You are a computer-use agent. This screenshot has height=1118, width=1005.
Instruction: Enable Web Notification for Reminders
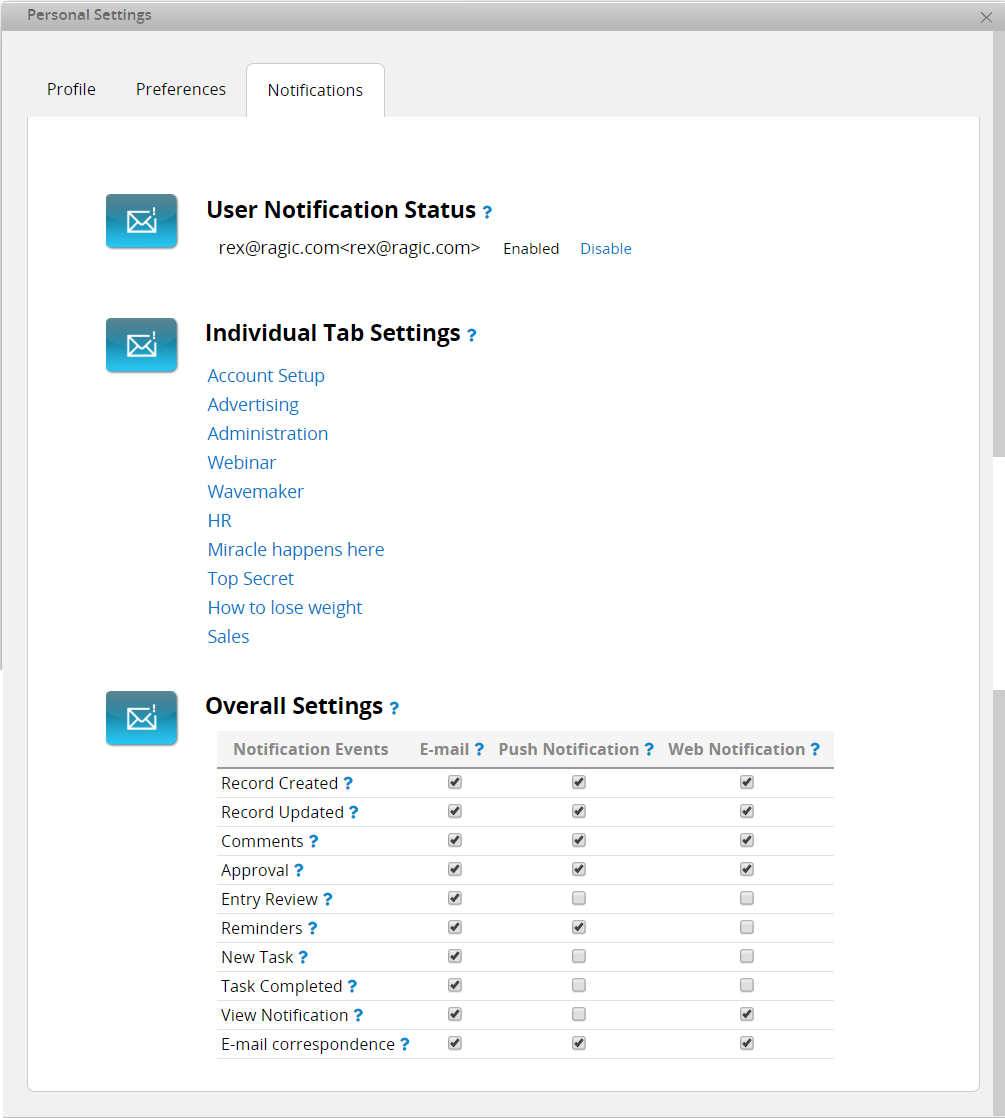pyautogui.click(x=747, y=927)
